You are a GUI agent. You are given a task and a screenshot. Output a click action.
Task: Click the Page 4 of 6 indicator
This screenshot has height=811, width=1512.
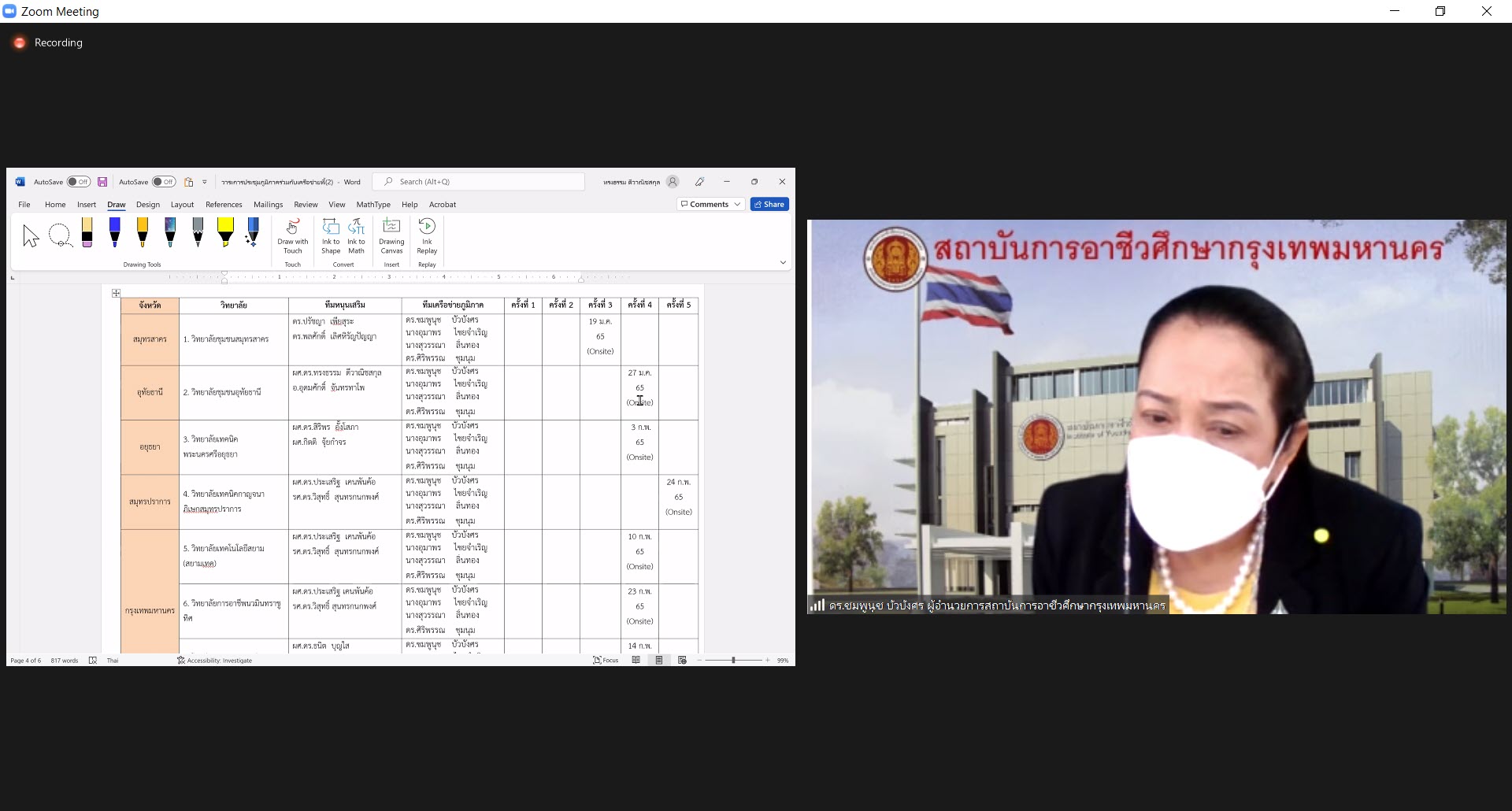[x=26, y=661]
